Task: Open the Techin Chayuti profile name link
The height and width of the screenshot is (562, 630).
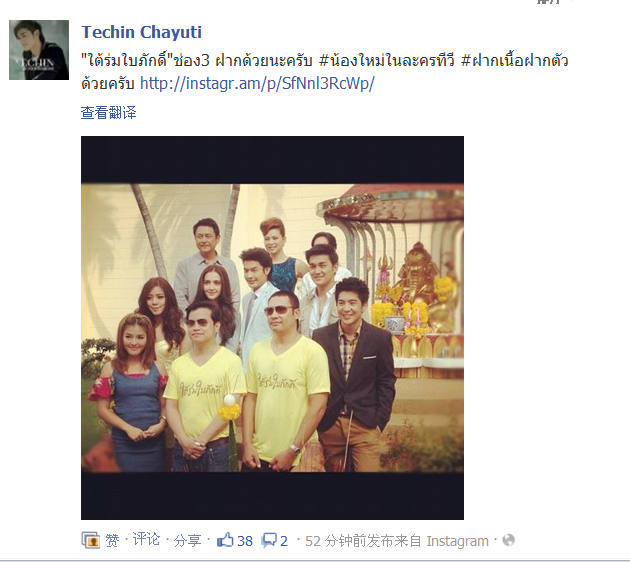Action: coord(141,33)
